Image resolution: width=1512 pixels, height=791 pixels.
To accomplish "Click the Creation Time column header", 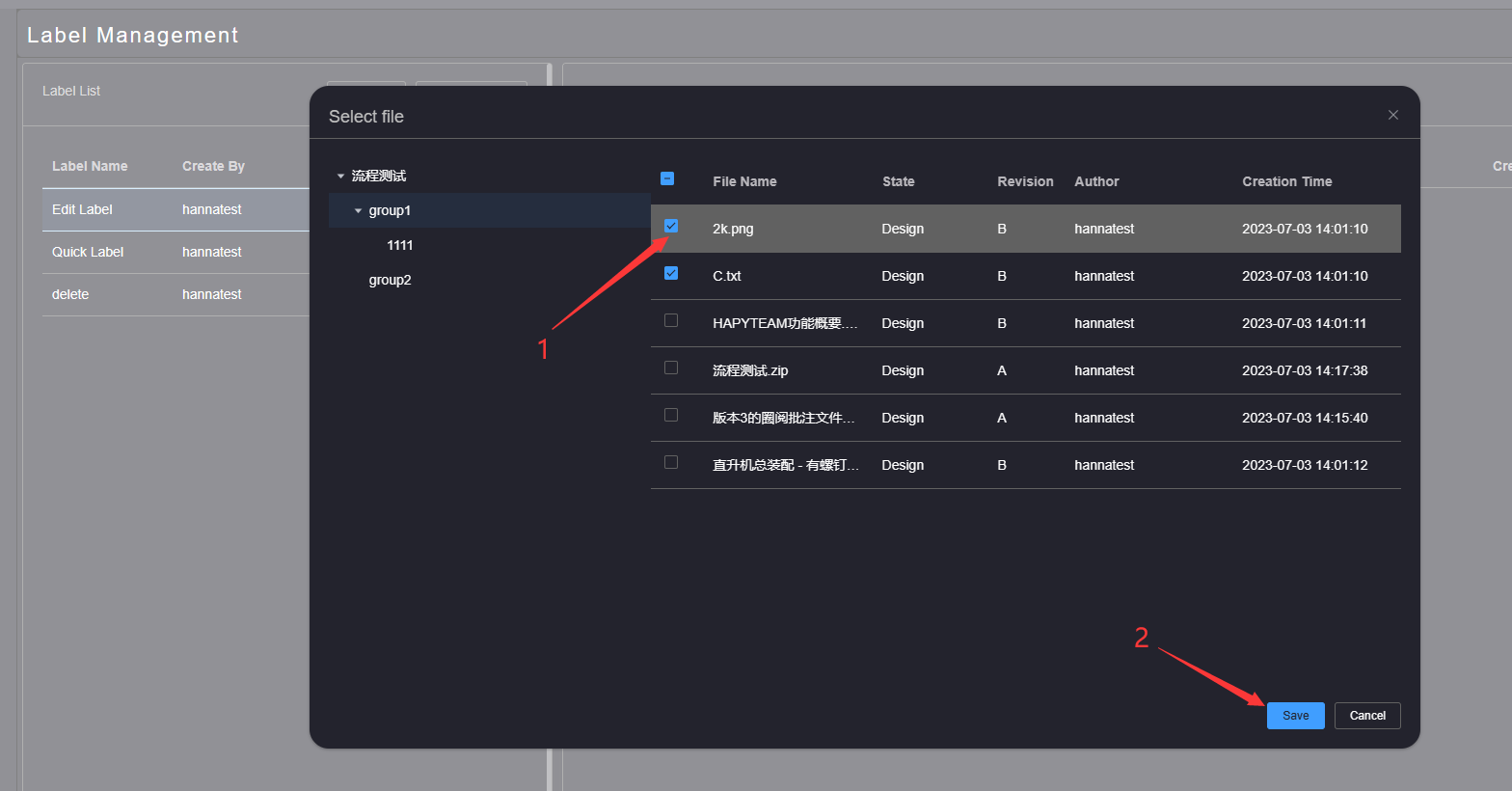I will coord(1286,181).
